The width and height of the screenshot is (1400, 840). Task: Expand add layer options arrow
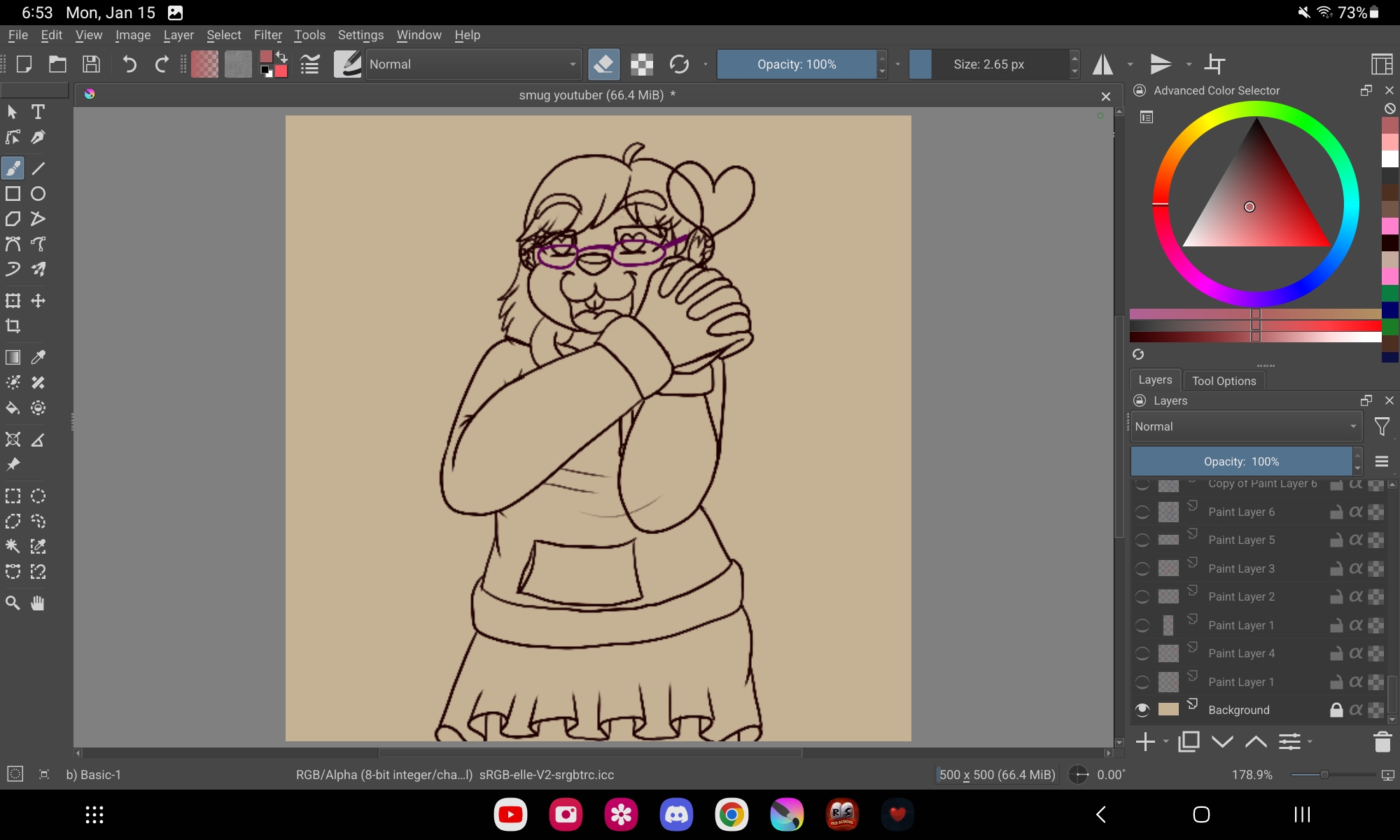pos(1166,742)
